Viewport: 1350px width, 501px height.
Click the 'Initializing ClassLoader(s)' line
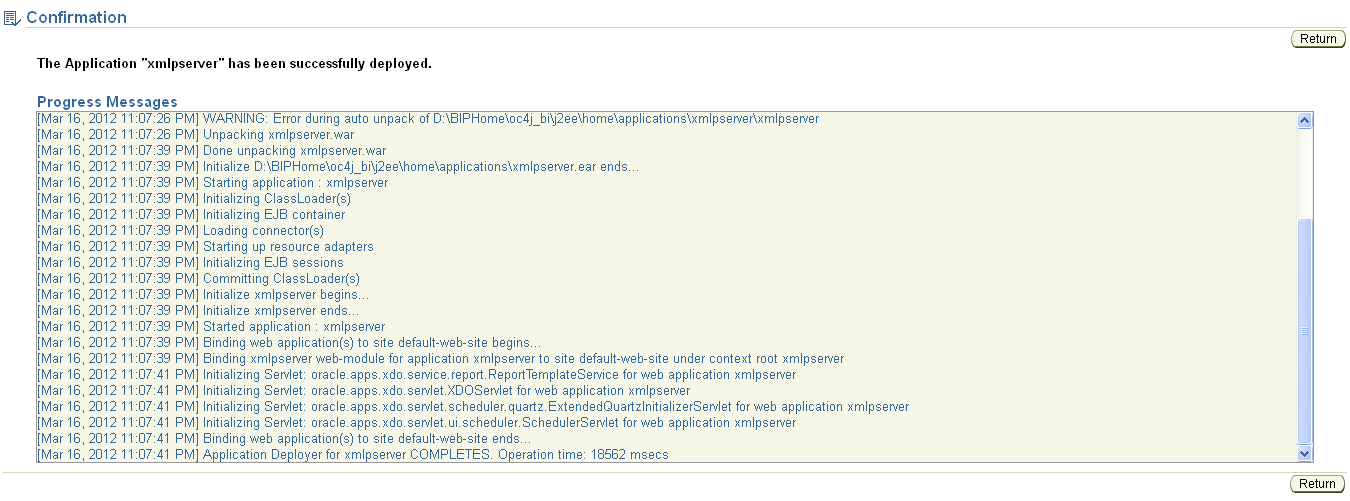pyautogui.click(x=194, y=199)
